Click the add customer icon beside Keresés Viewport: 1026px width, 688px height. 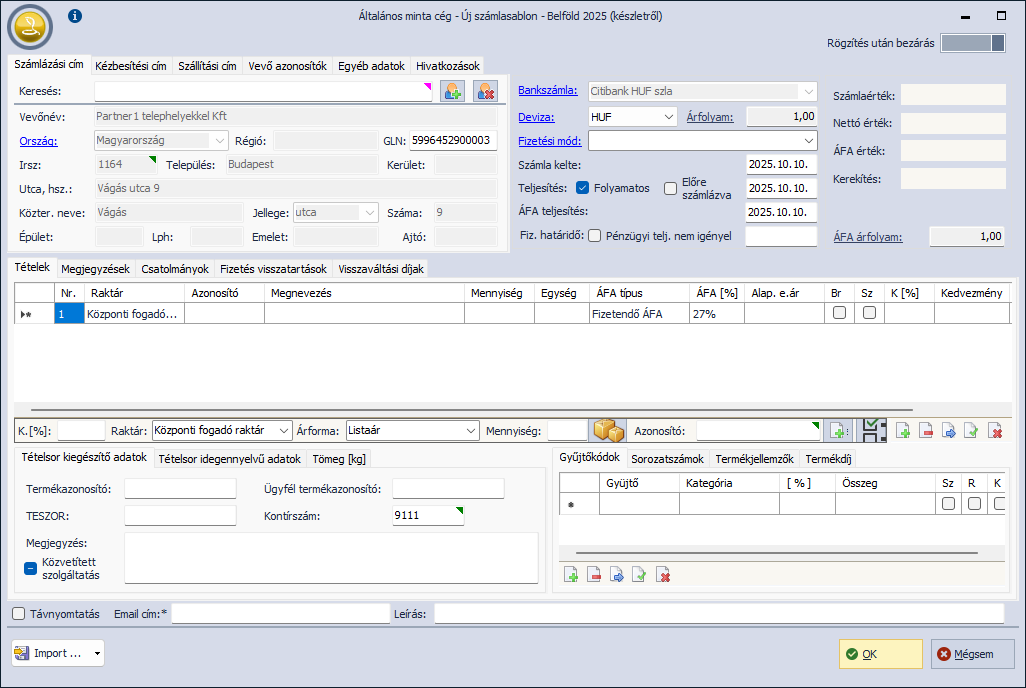pyautogui.click(x=453, y=91)
